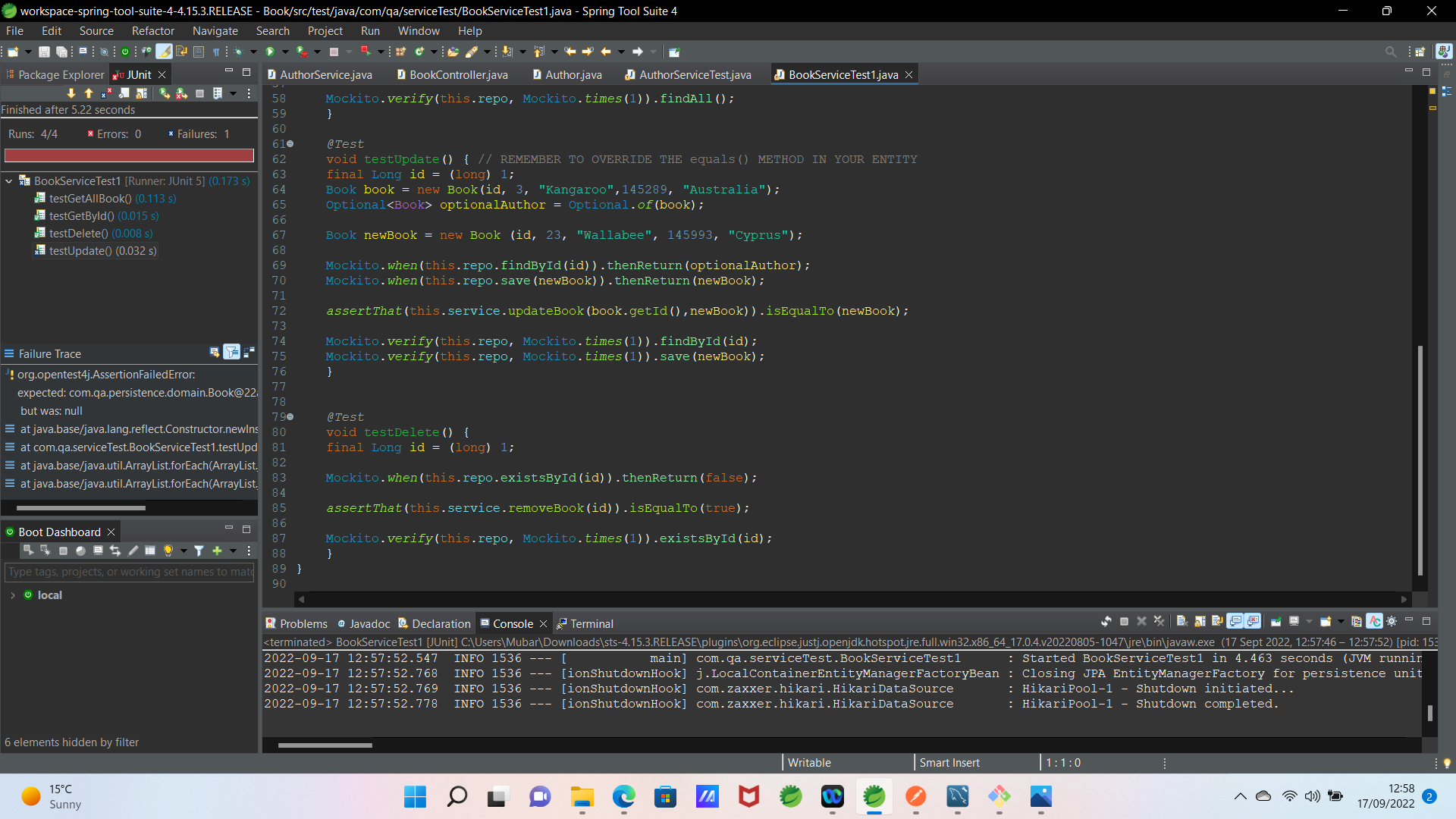Click the editor horizontal scrollbar
This screenshot has height=819, width=1456.
click(852, 599)
